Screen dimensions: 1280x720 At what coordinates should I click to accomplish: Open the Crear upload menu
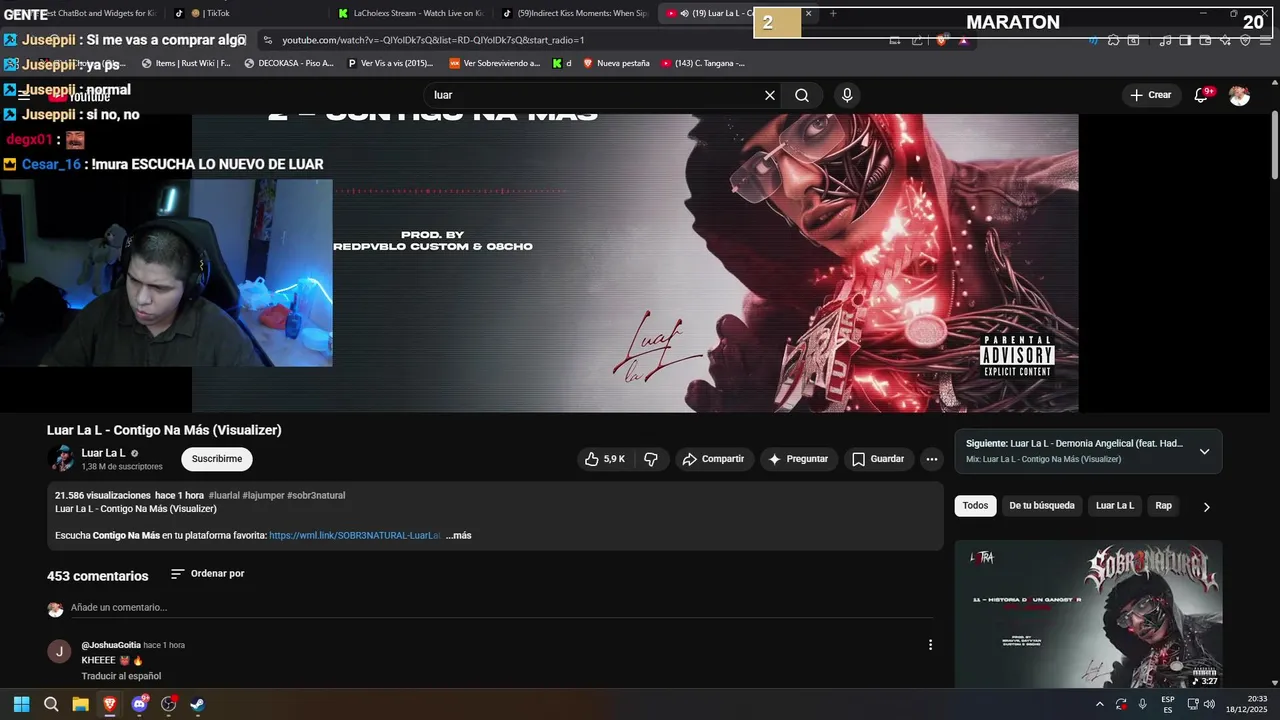point(1150,95)
